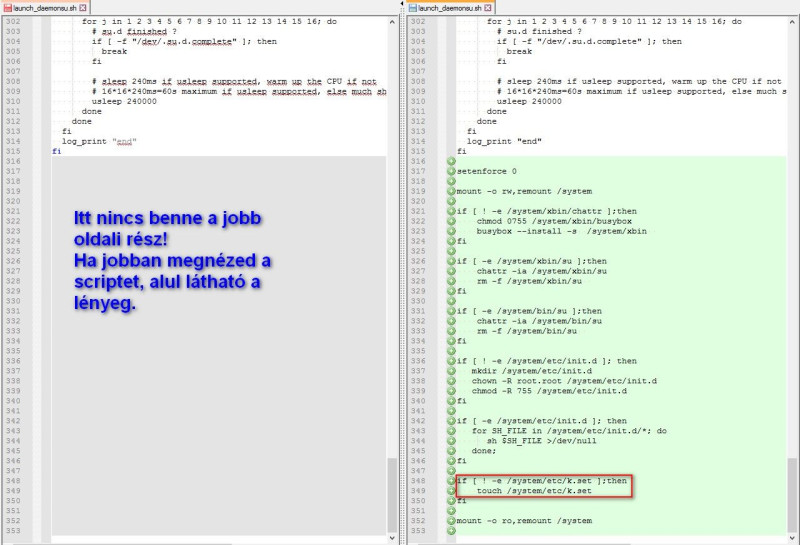Click the green plus marker beside 'if [ -e /system/xbin/su ];then'

click(x=451, y=261)
